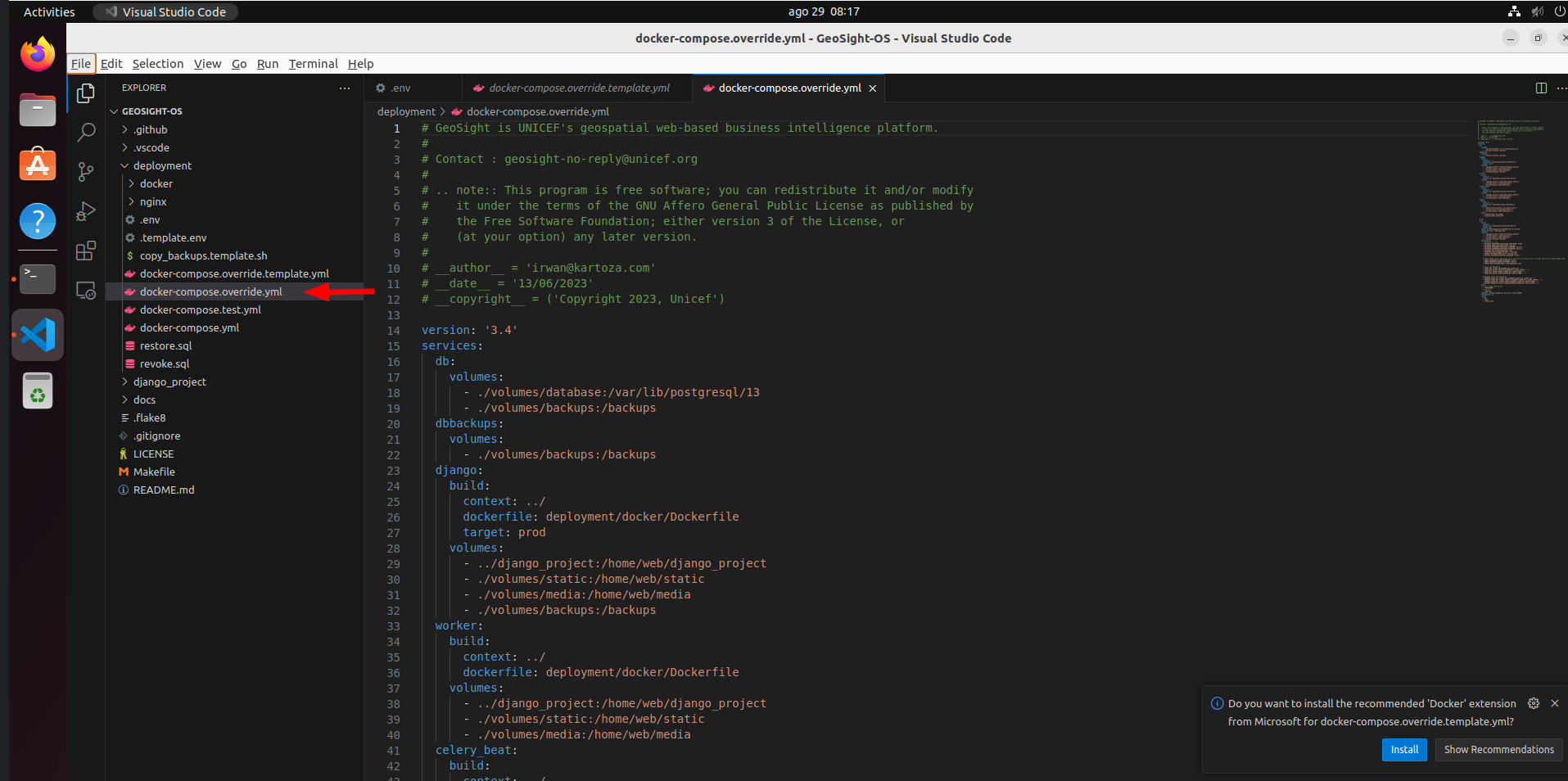This screenshot has height=781, width=1568.
Task: Open the Remote Explorer view
Action: (x=86, y=290)
